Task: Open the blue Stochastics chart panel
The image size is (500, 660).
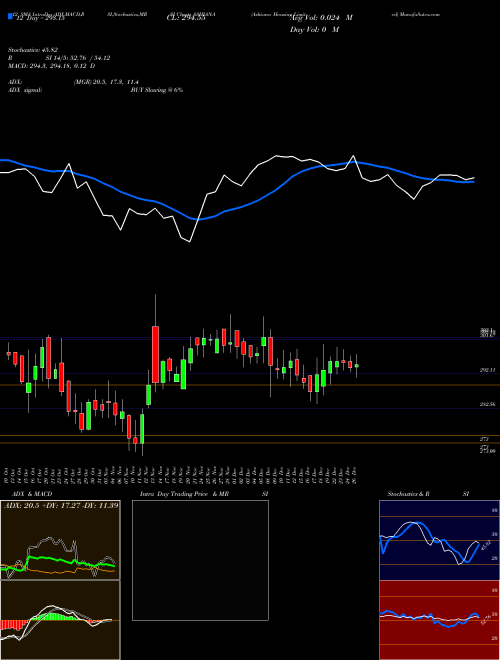Action: (x=439, y=540)
